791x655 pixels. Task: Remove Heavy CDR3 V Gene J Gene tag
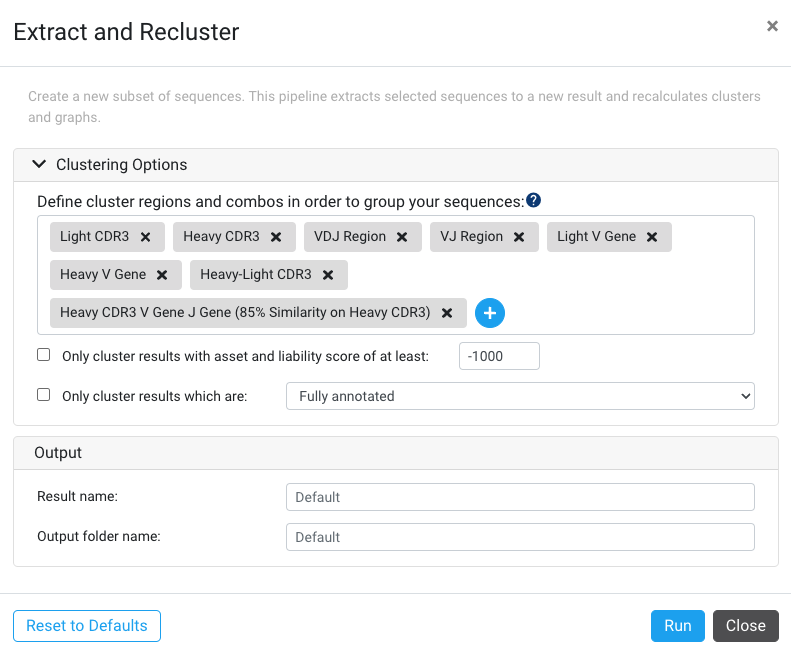447,313
